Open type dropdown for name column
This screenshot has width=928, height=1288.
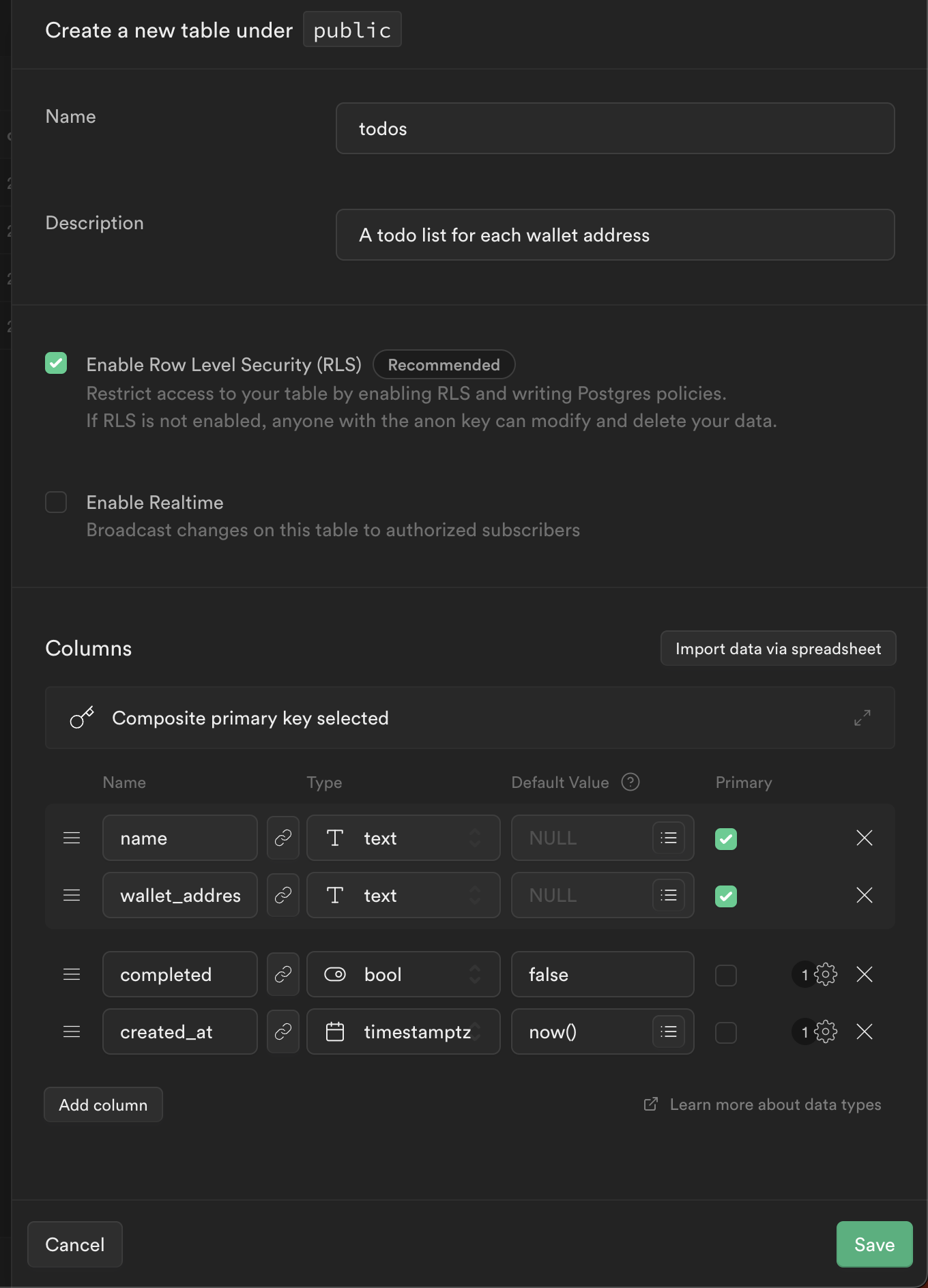coord(403,838)
